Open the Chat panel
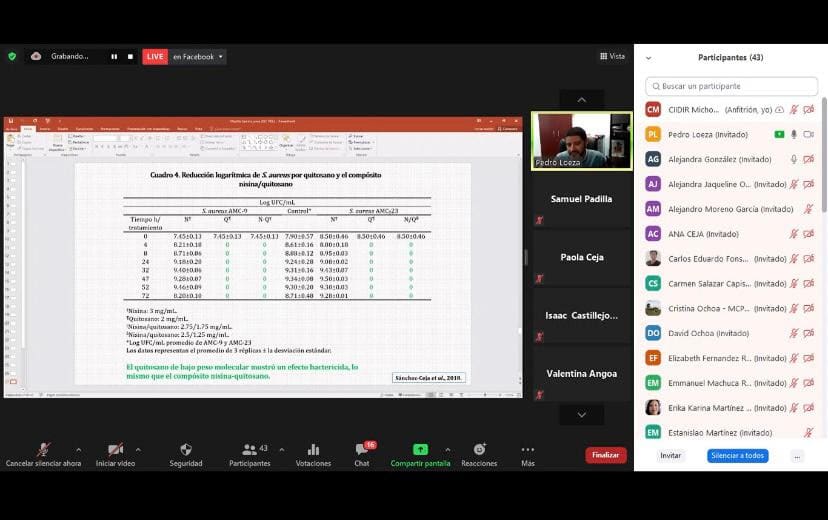 [x=362, y=450]
